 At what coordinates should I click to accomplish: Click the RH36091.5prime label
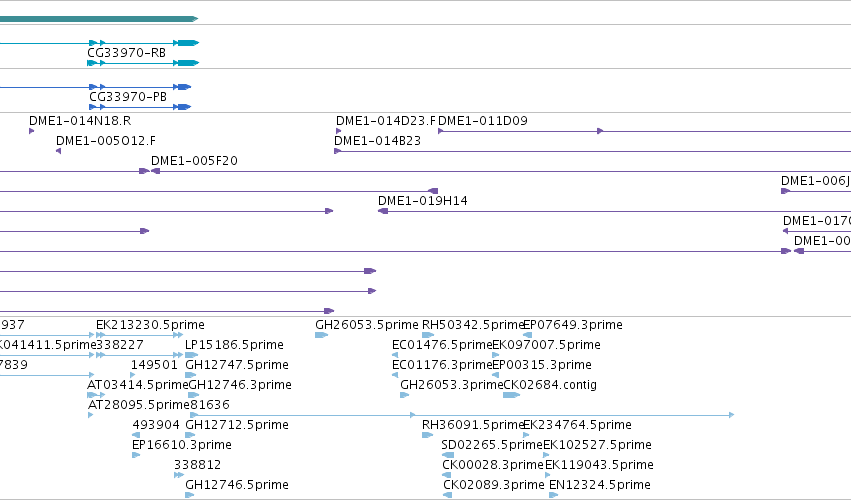click(473, 425)
